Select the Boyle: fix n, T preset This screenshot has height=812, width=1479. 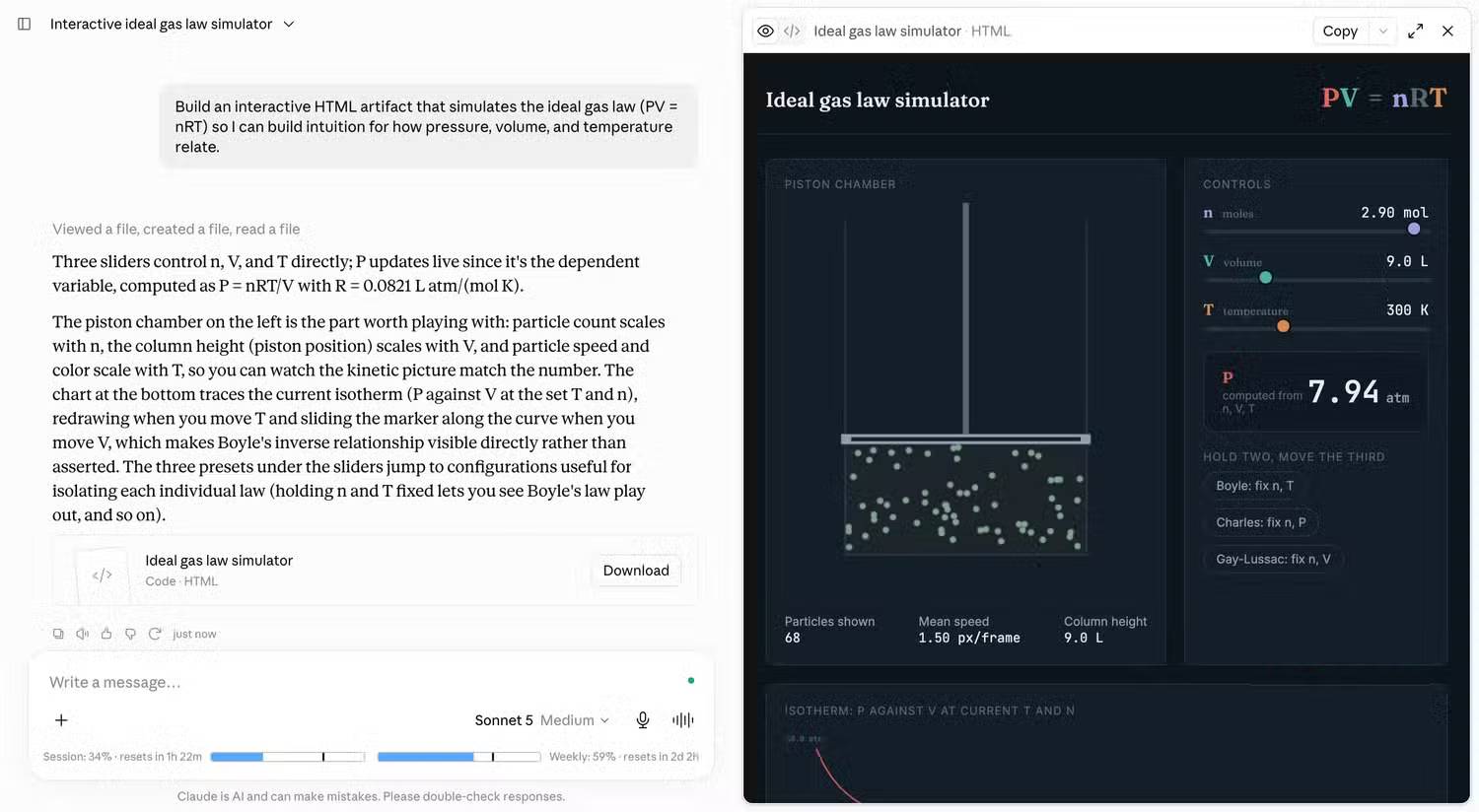point(1254,486)
